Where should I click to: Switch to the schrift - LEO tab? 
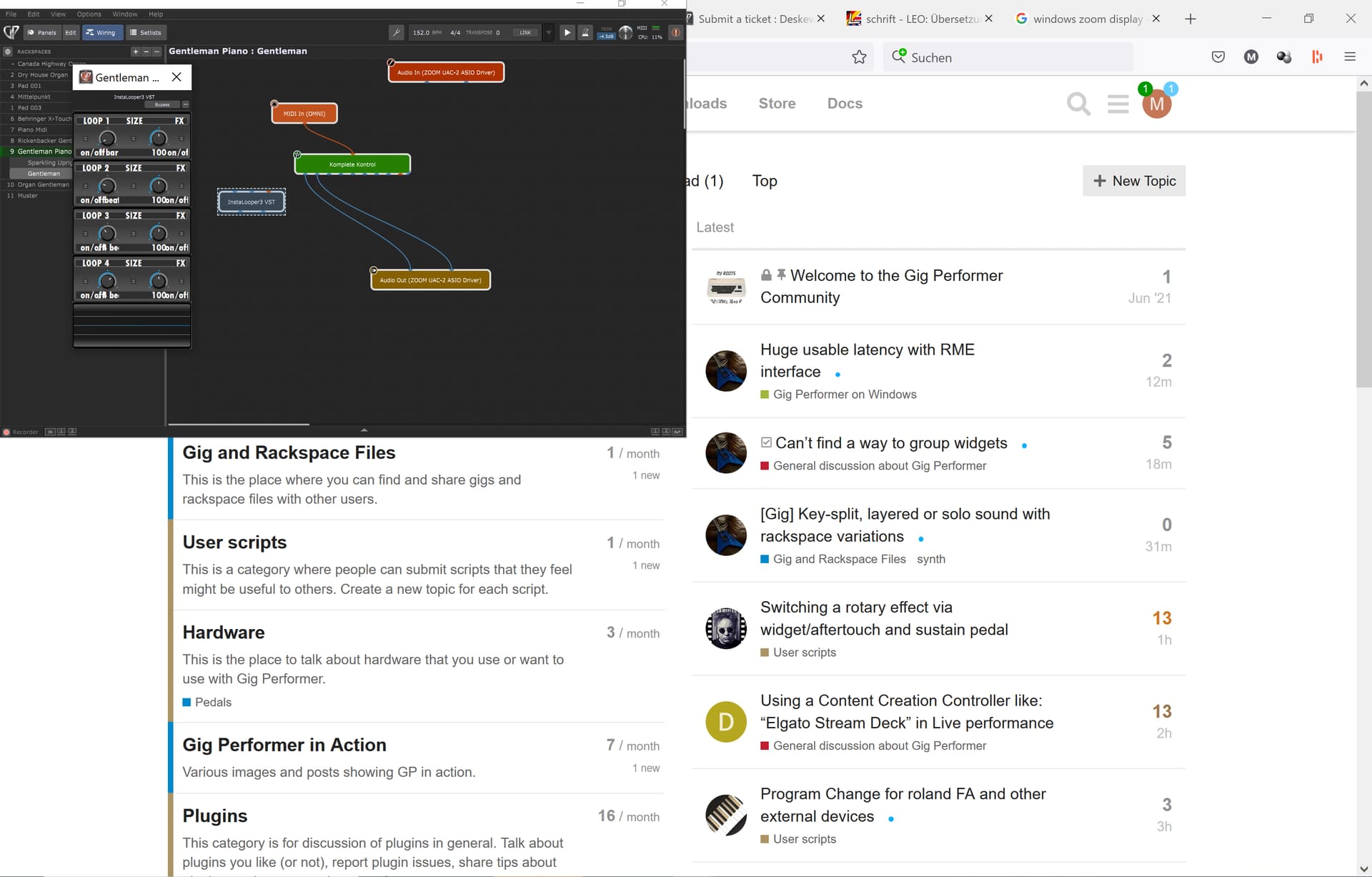point(920,19)
